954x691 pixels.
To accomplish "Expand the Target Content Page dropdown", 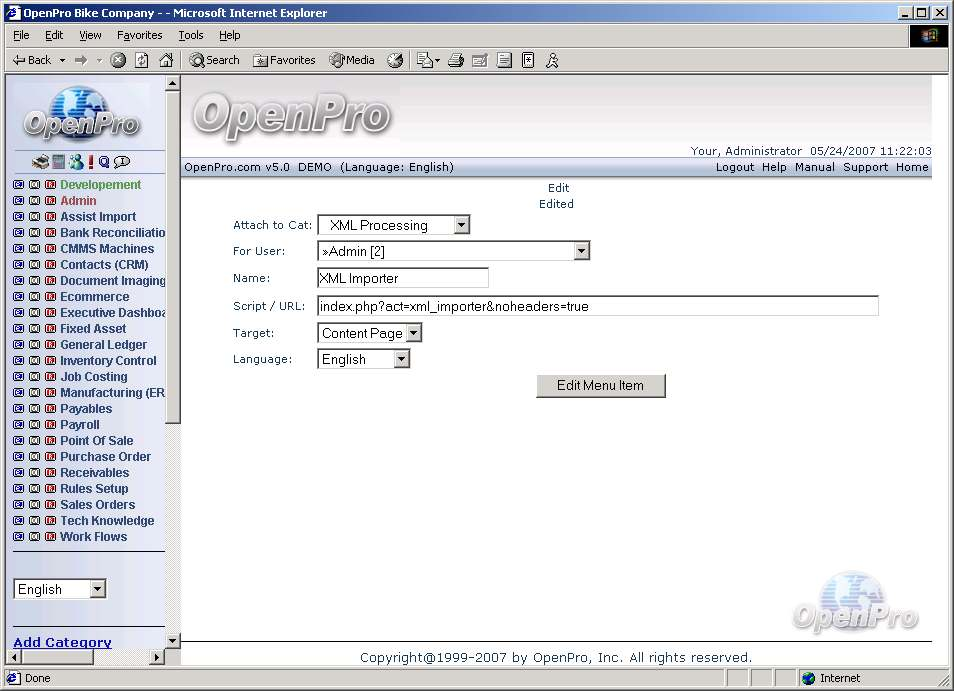I will tap(414, 334).
